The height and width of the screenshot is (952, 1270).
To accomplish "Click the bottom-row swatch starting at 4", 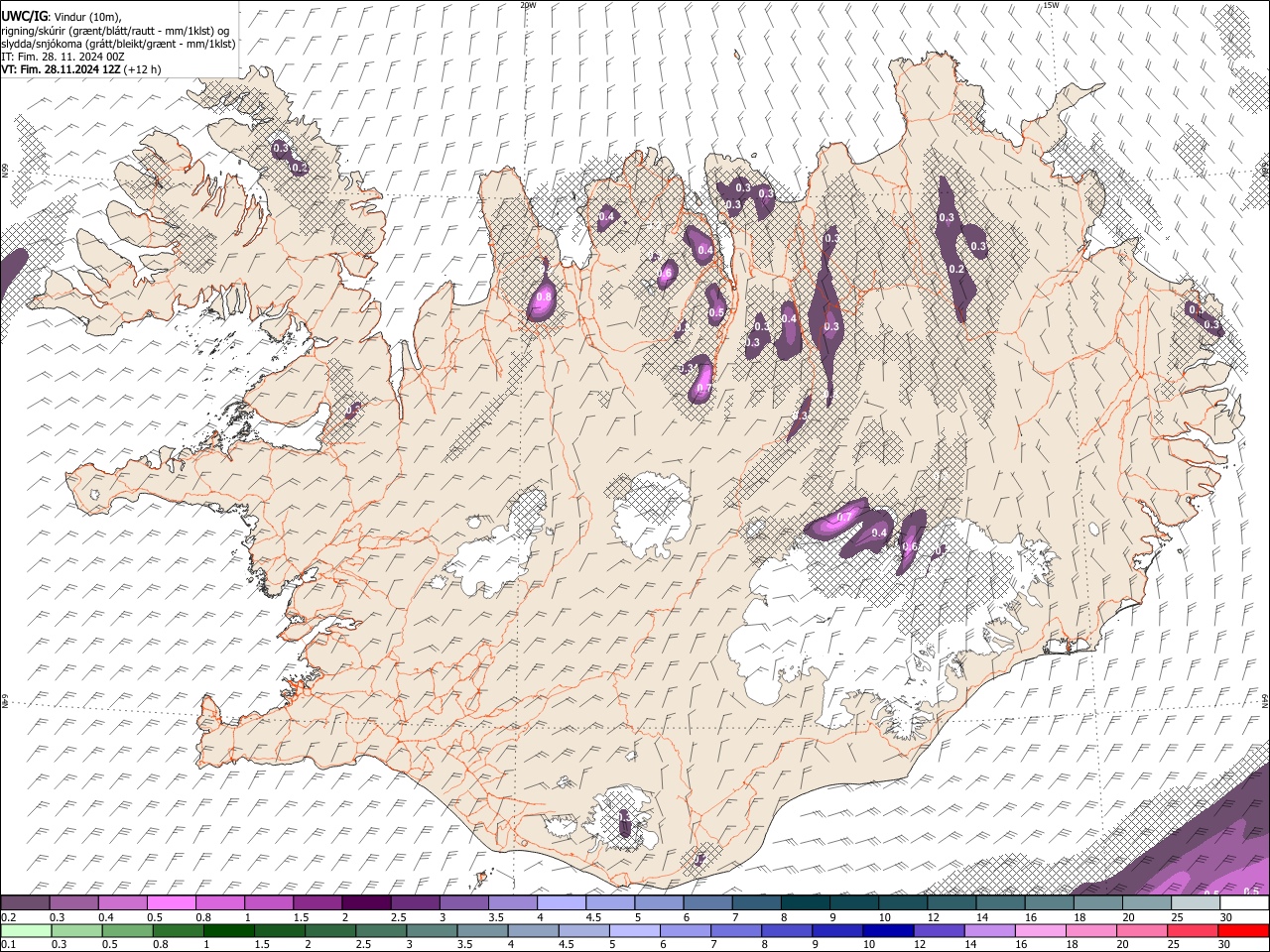I will tap(532, 931).
